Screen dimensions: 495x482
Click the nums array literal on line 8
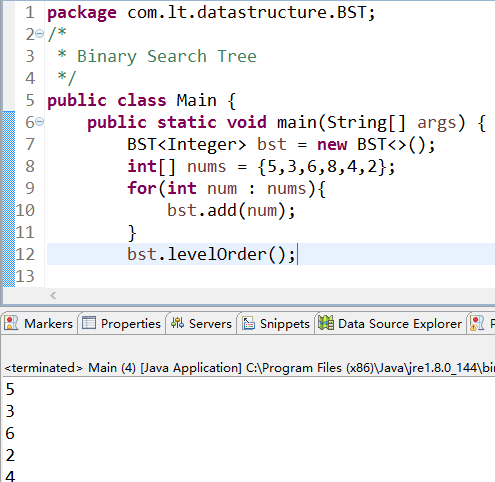(x=326, y=166)
